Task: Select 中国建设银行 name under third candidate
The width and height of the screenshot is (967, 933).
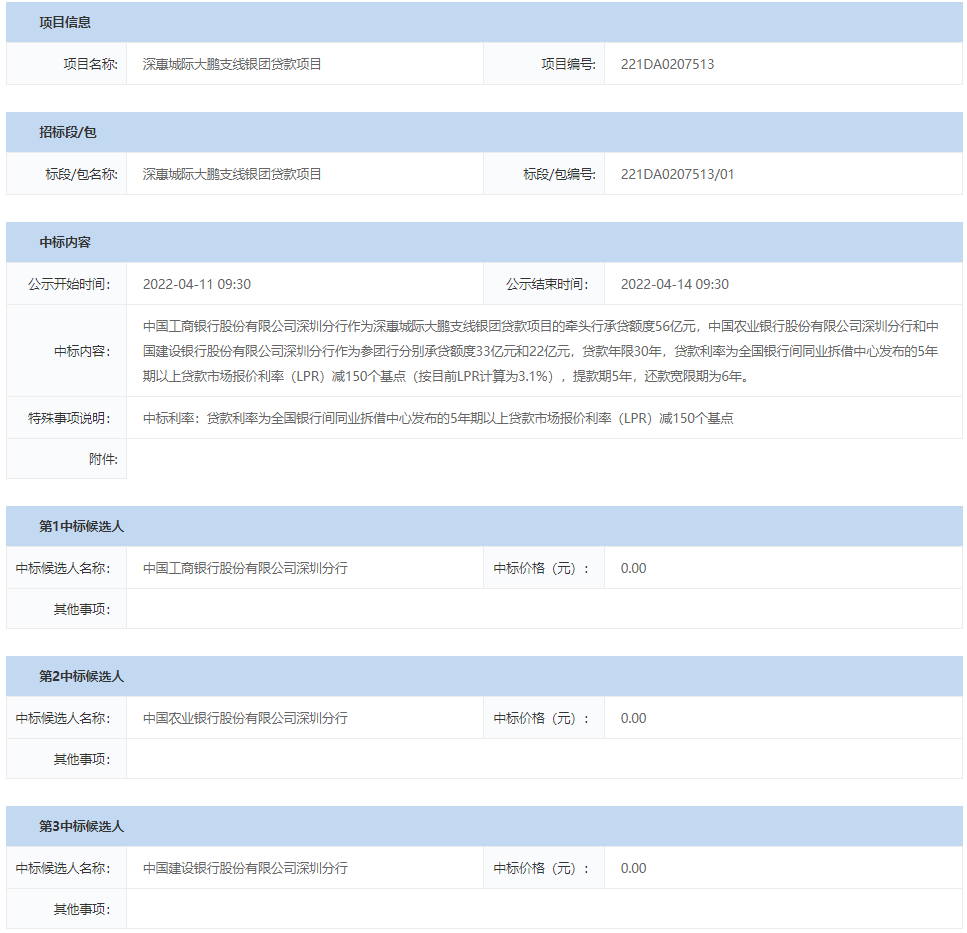Action: tap(245, 868)
